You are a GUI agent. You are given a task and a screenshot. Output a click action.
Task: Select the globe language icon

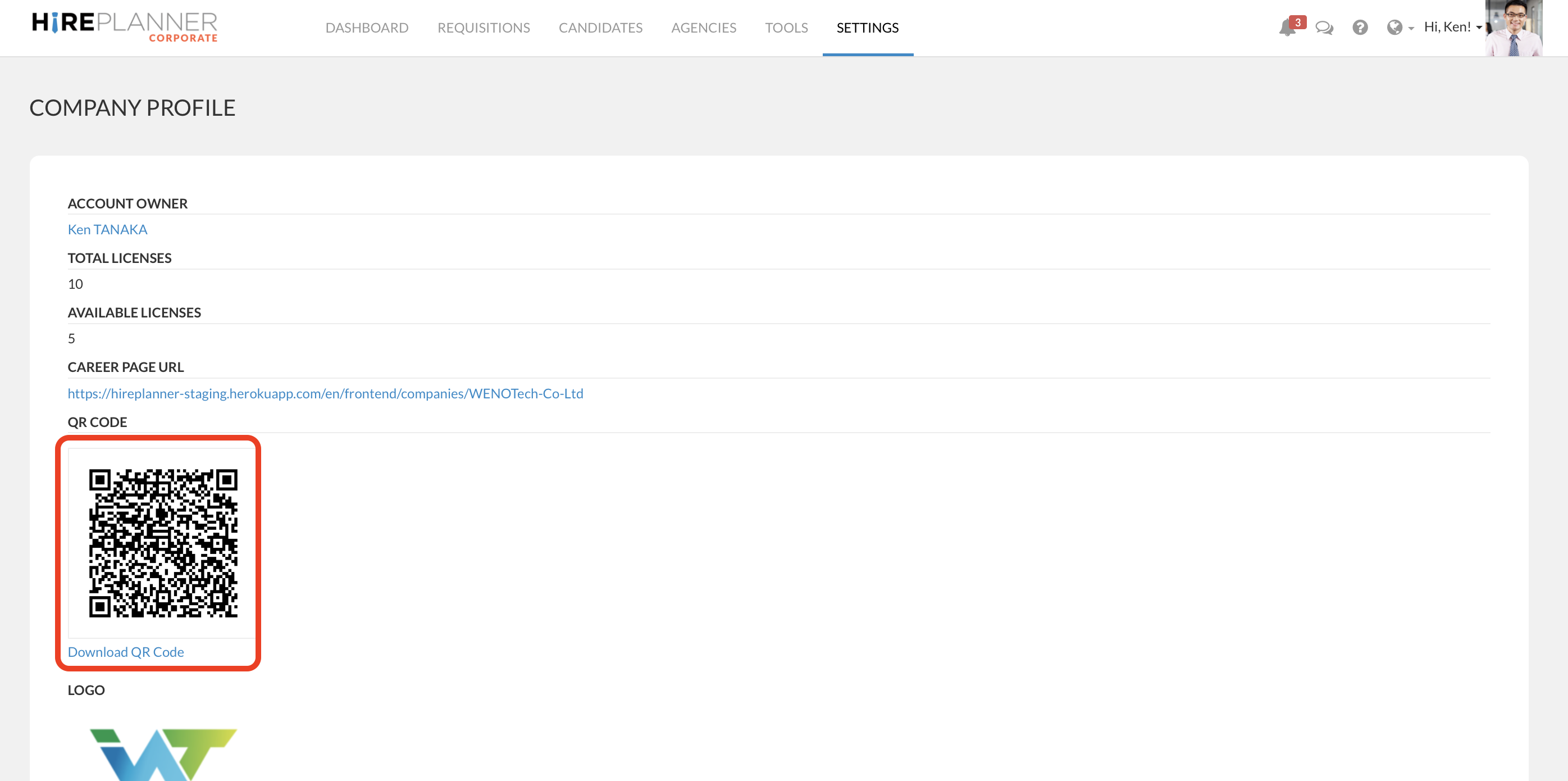point(1395,28)
